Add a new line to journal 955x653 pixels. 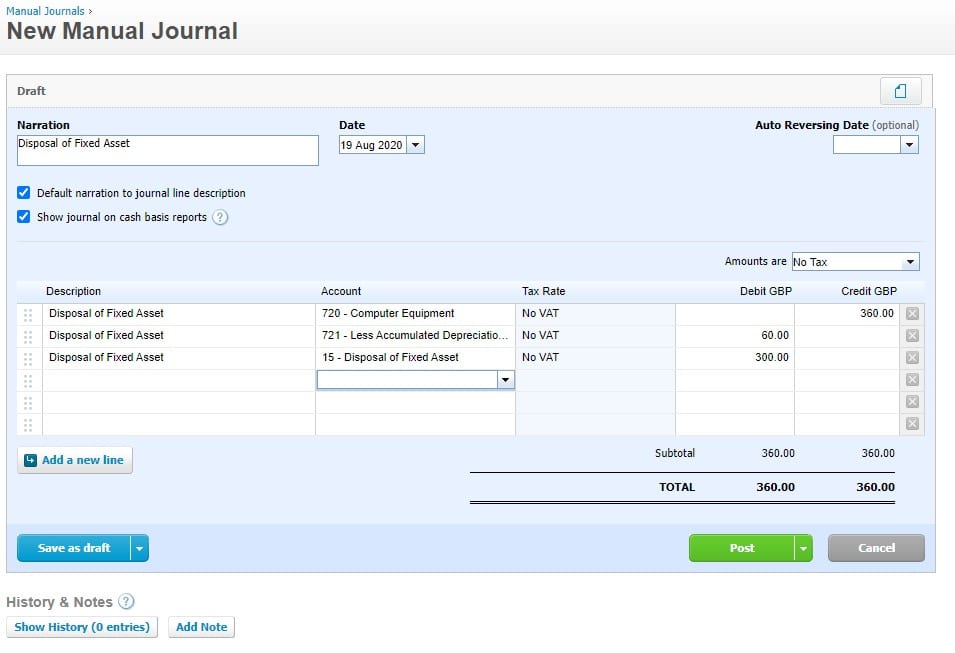[75, 460]
